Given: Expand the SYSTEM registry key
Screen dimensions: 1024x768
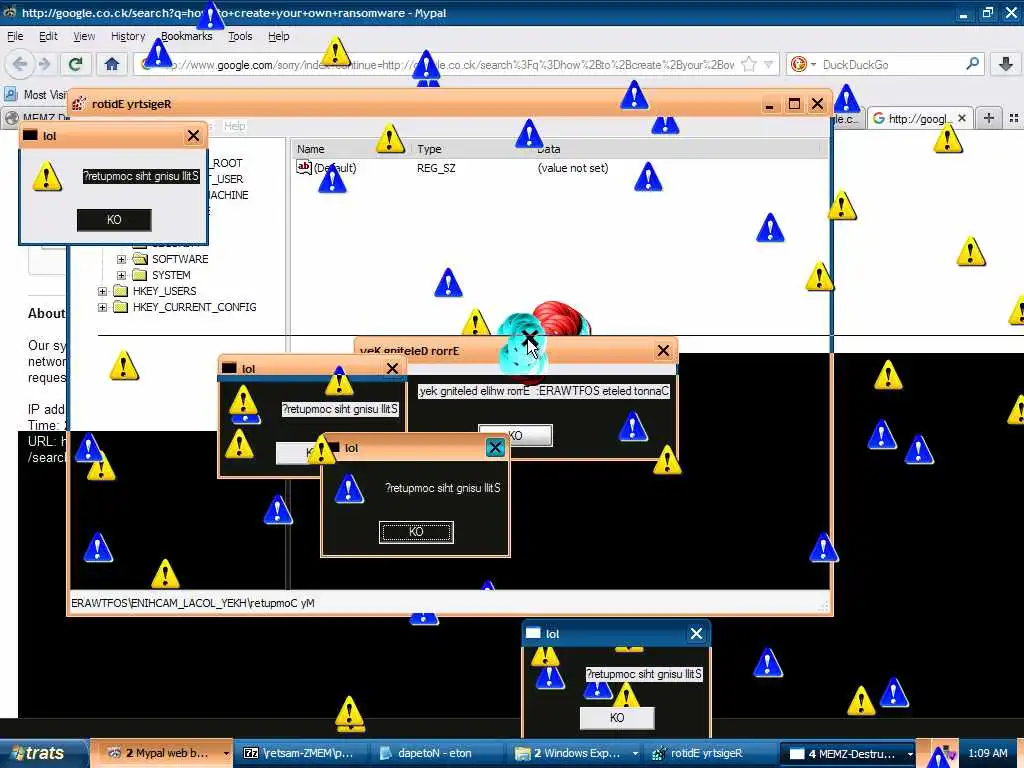Looking at the screenshot, I should (121, 276).
